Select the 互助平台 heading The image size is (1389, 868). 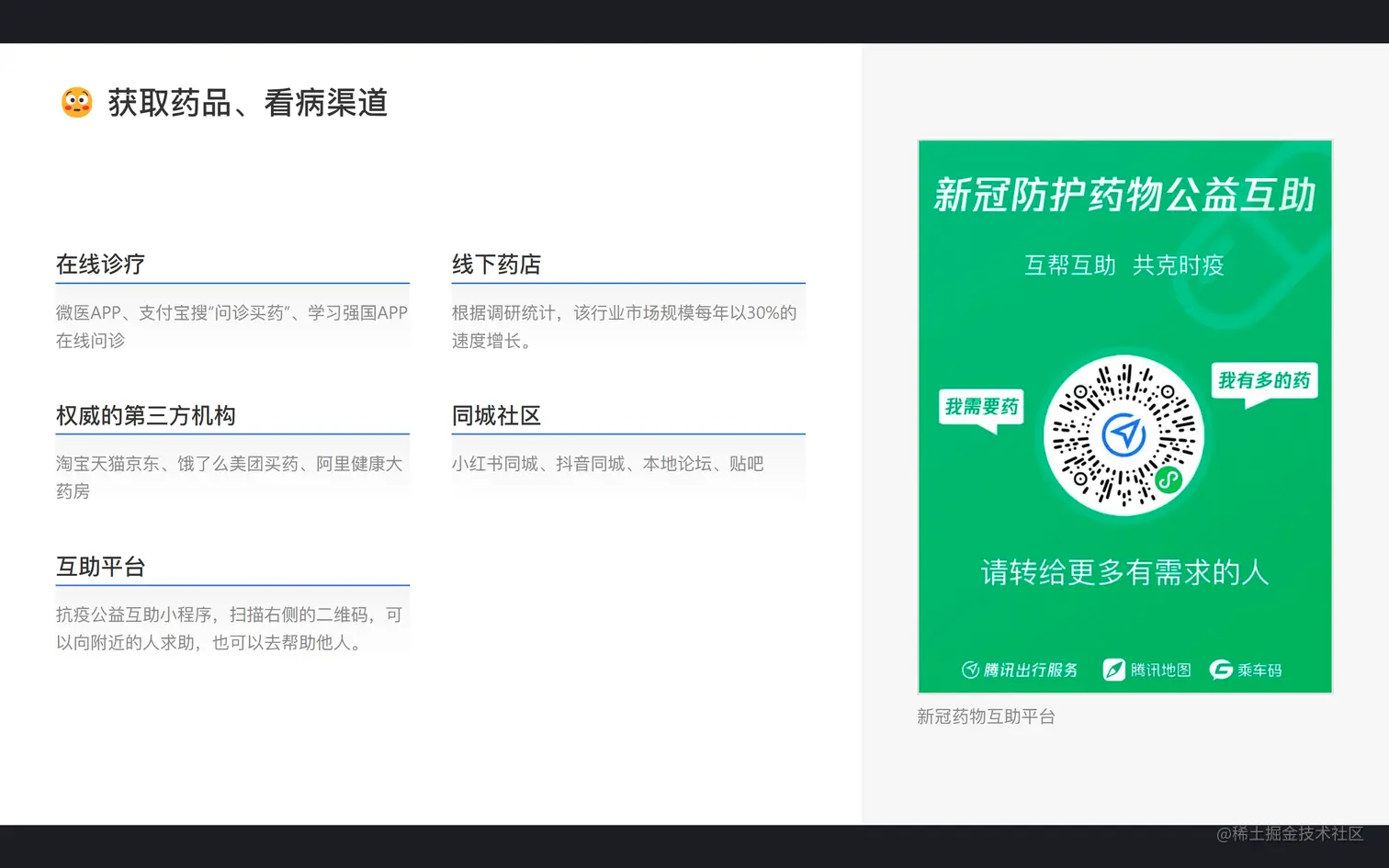[100, 567]
